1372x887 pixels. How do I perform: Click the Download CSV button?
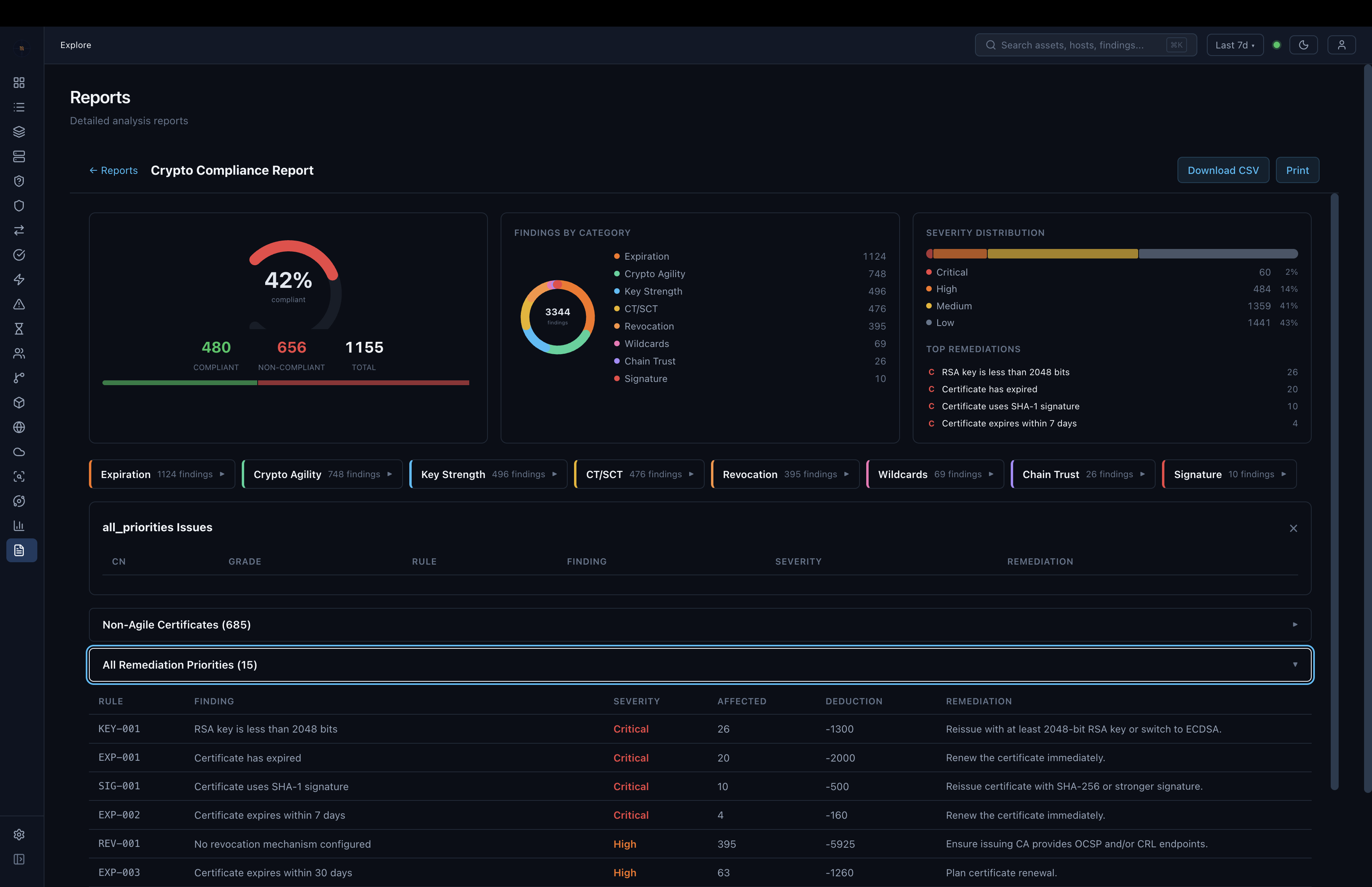point(1223,170)
